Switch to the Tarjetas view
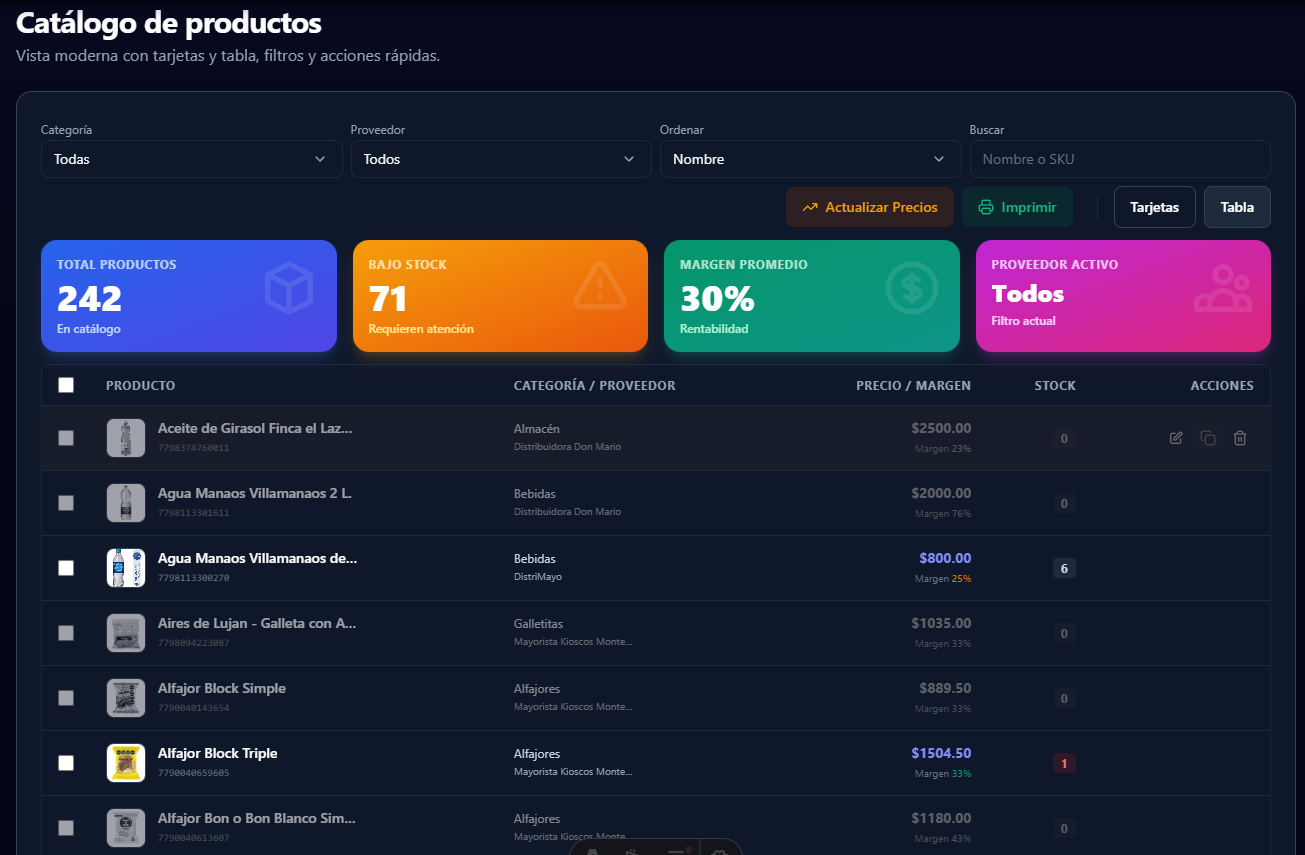The width and height of the screenshot is (1305, 855). tap(1154, 207)
